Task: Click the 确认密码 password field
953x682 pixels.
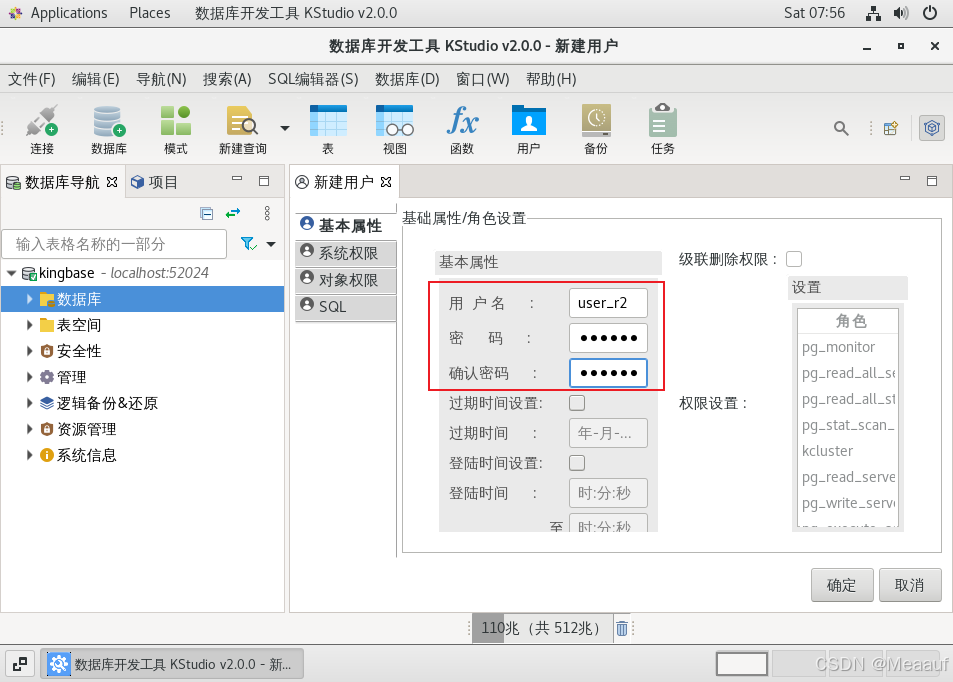Action: (608, 373)
